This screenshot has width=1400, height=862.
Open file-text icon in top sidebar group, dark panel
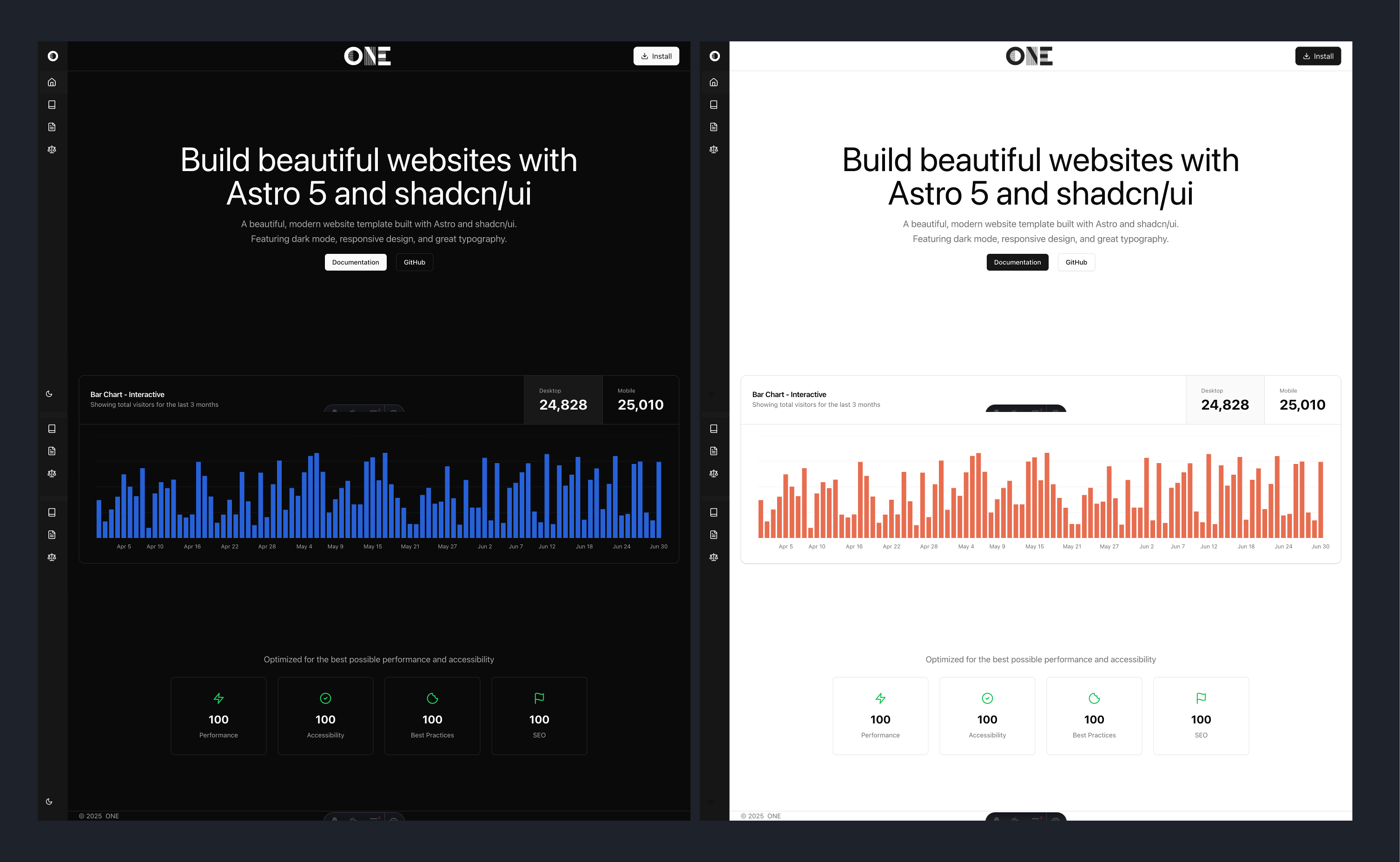click(52, 126)
